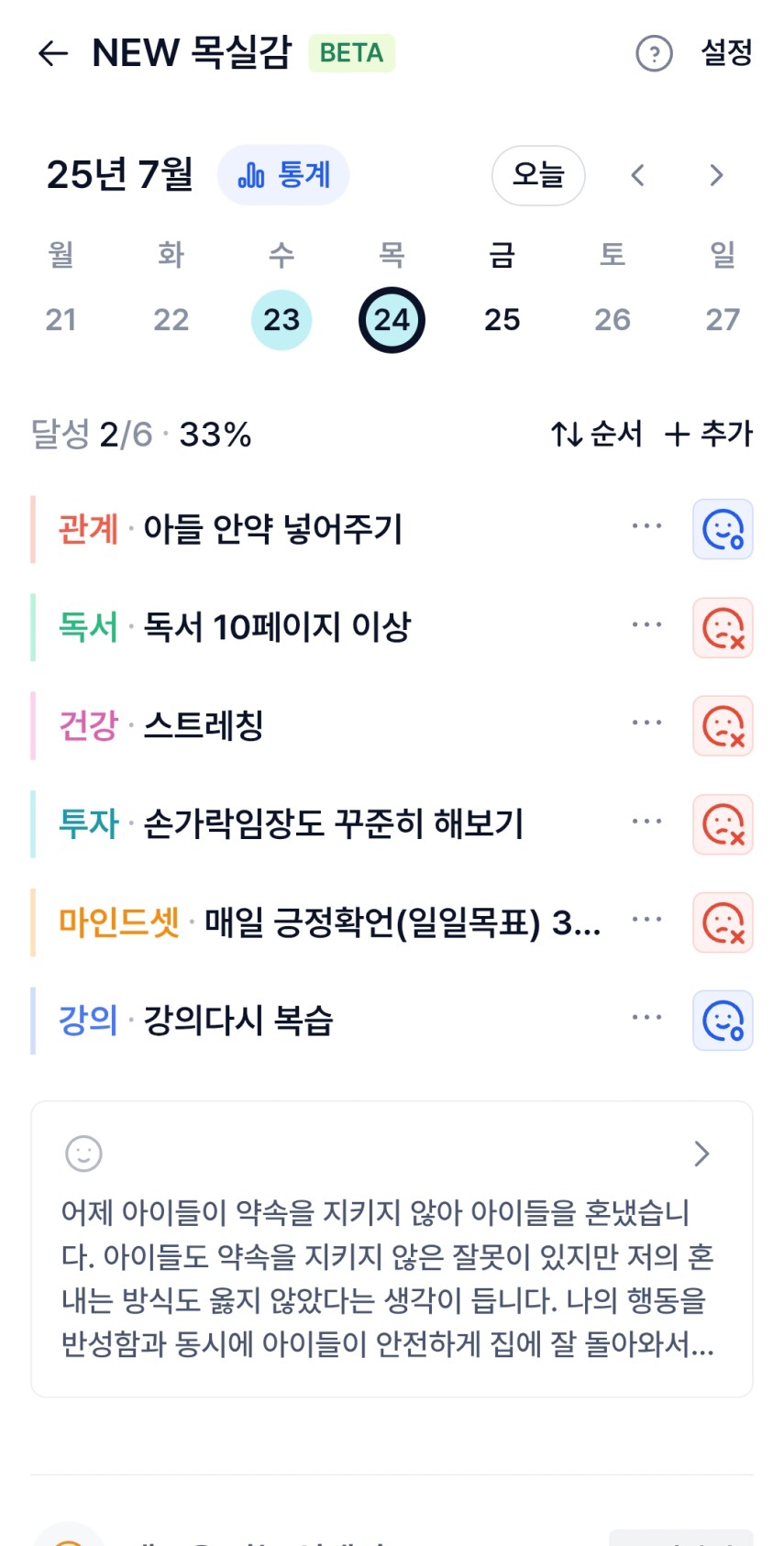Tap the smiley mood icon in diary card
The height and width of the screenshot is (1546, 784).
tap(83, 1154)
